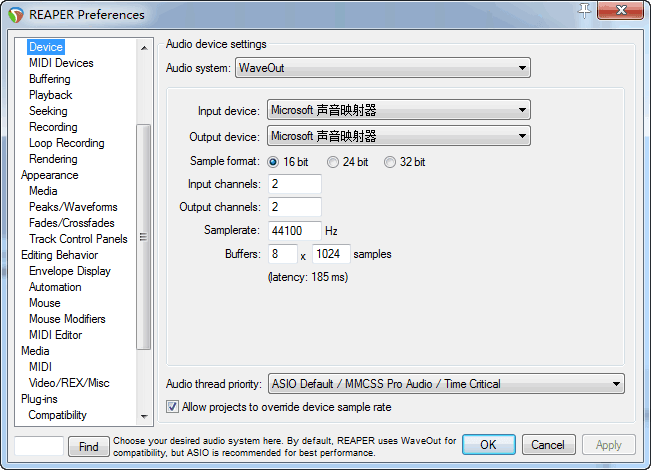Viewport: 651px width, 470px height.
Task: Select the Appearance category
Action: pyautogui.click(x=49, y=175)
